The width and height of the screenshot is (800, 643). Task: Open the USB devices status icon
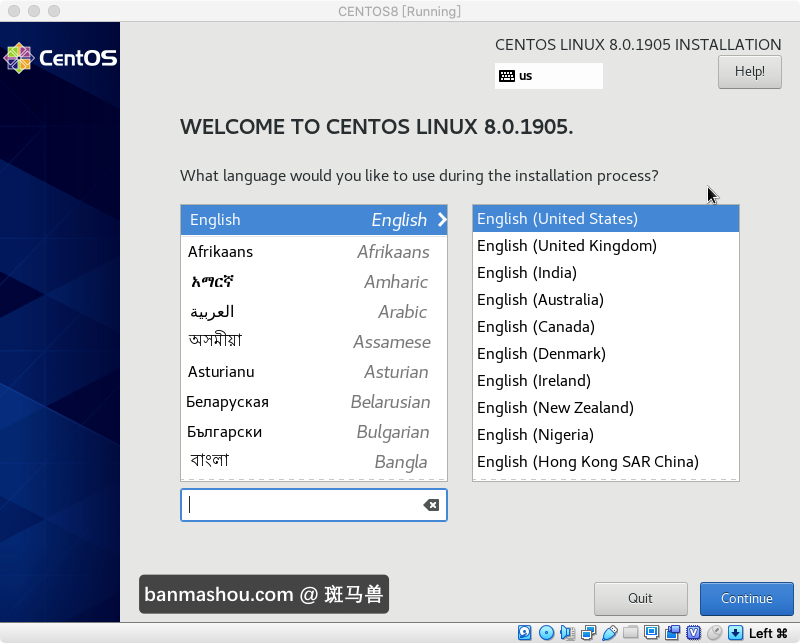click(610, 633)
